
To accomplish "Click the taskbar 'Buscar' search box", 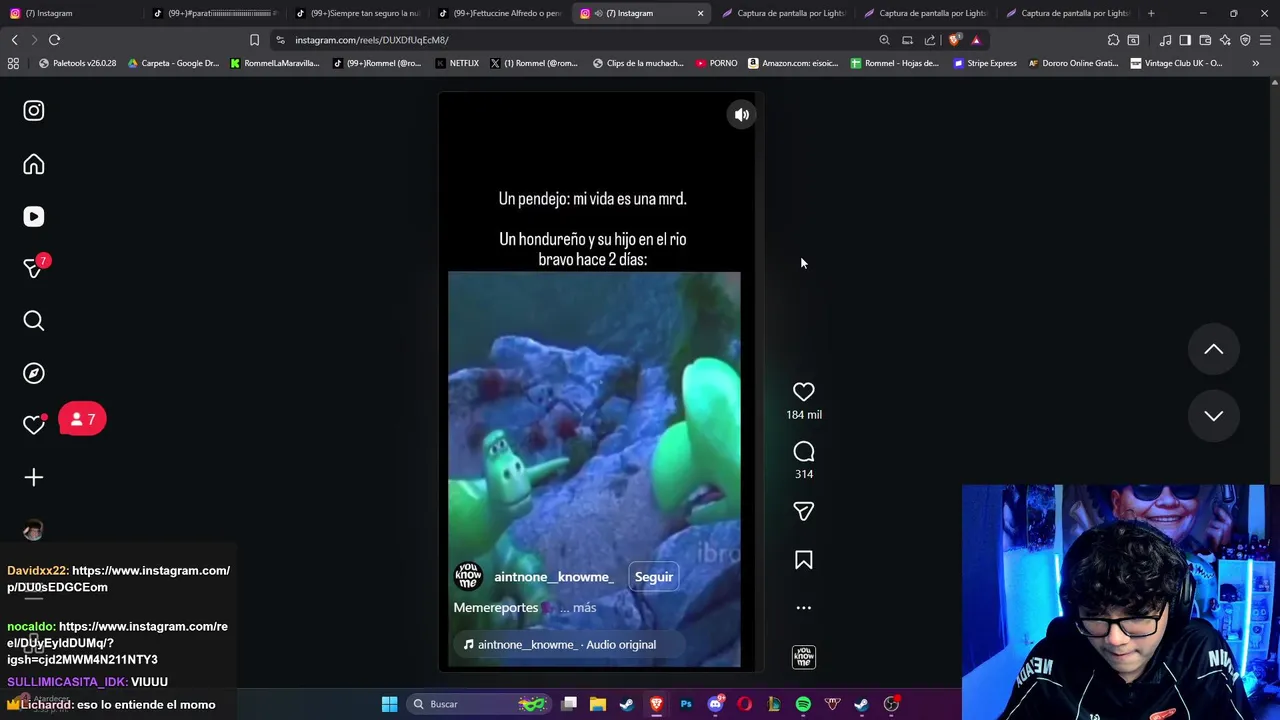I will pos(479,704).
